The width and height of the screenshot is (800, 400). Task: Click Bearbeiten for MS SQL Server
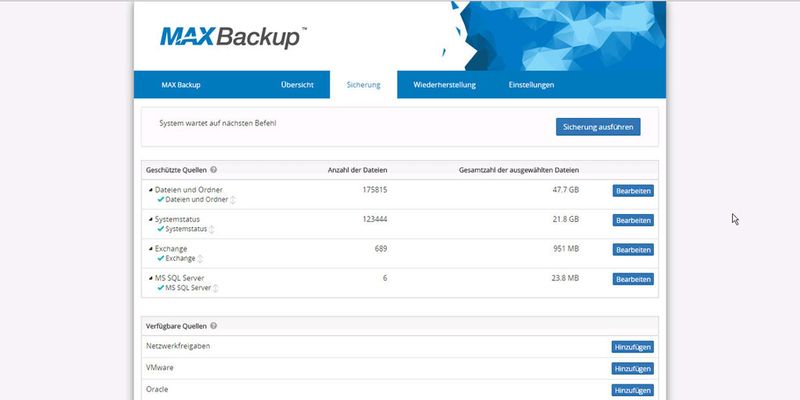pyautogui.click(x=633, y=280)
